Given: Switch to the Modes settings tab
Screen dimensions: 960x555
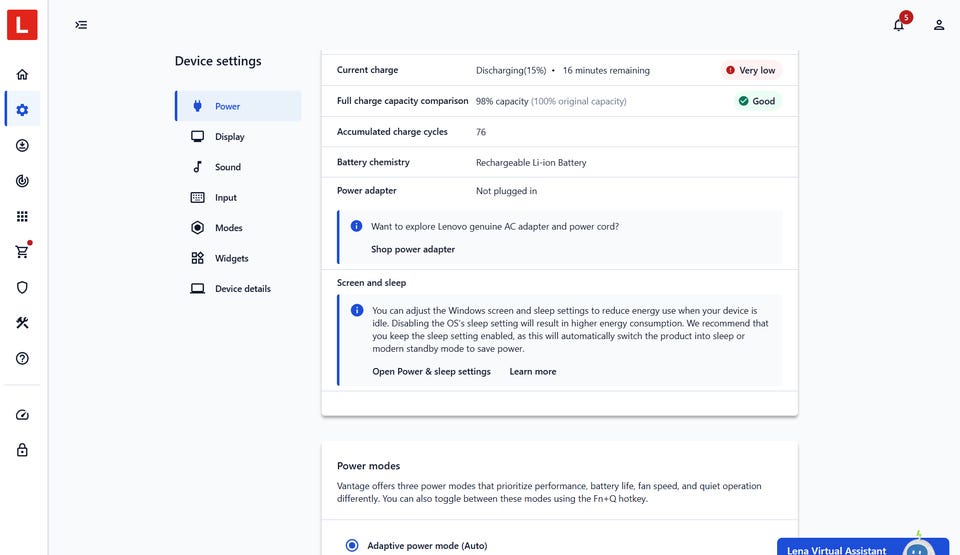Looking at the screenshot, I should pos(238,228).
